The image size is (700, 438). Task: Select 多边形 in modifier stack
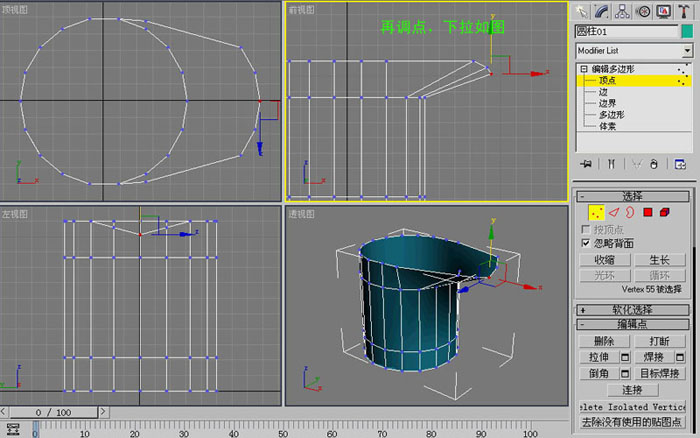point(612,115)
